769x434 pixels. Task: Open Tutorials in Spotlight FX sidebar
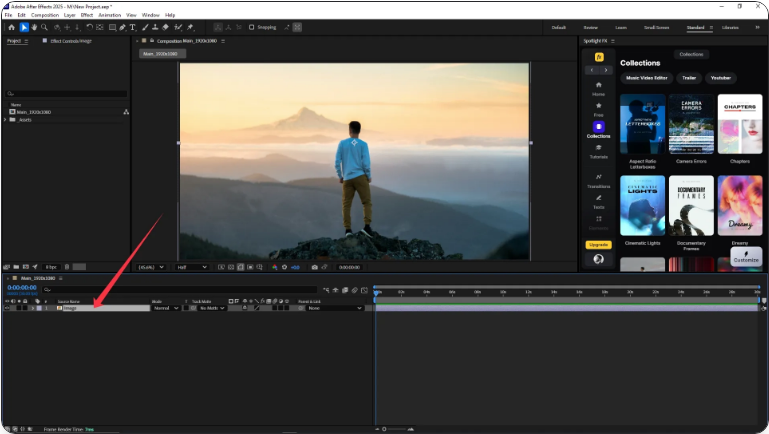pyautogui.click(x=598, y=151)
